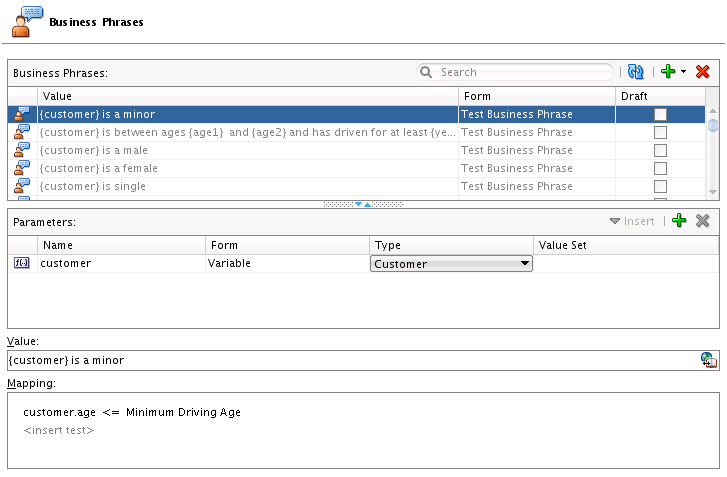Select '{customer} is a male' phrase
This screenshot has width=727, height=477.
[94, 150]
